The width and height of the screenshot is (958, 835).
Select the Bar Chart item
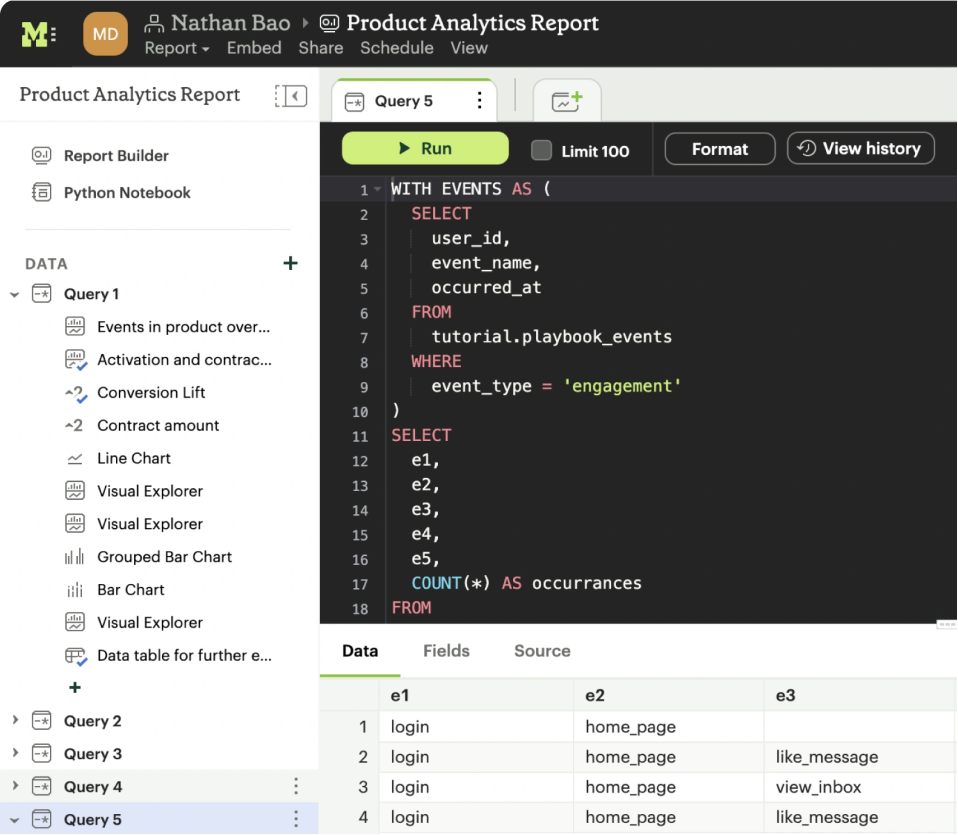[131, 590]
